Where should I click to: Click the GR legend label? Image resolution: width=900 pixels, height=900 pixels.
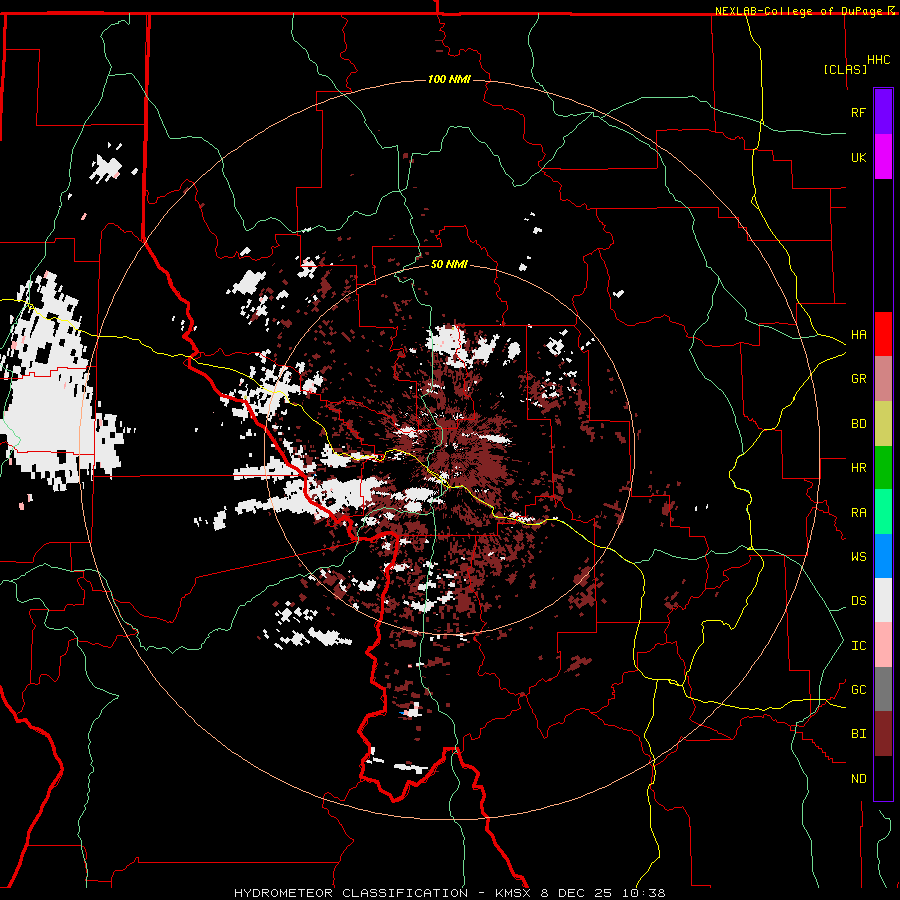tap(858, 379)
